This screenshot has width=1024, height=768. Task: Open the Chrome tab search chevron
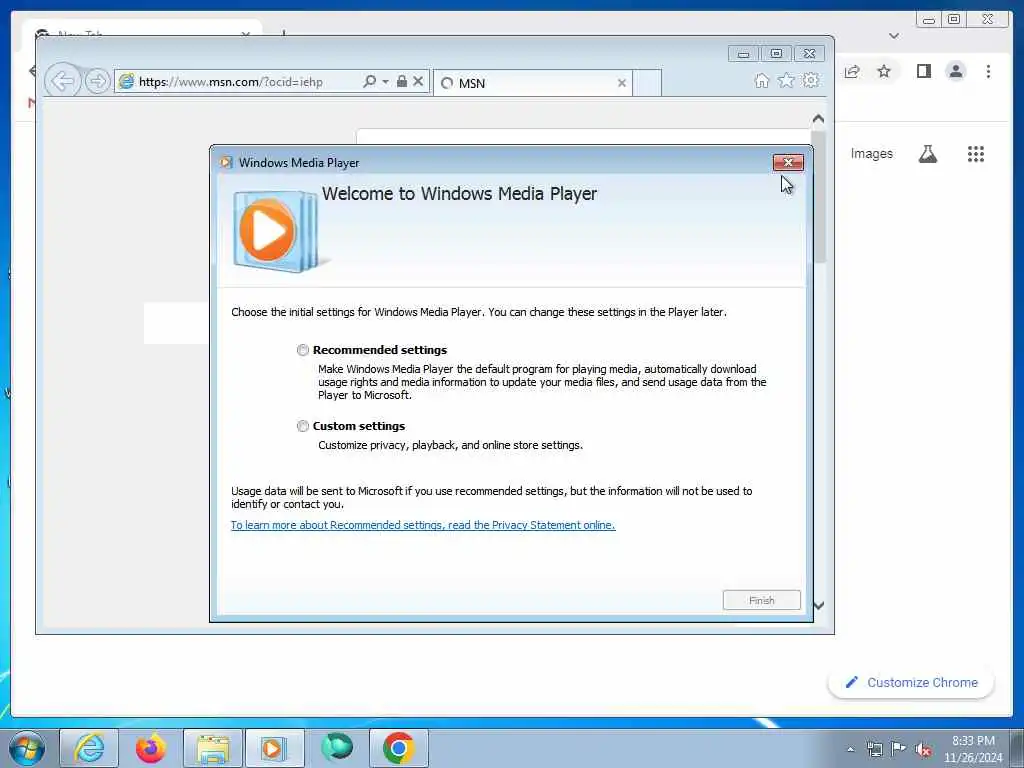894,36
